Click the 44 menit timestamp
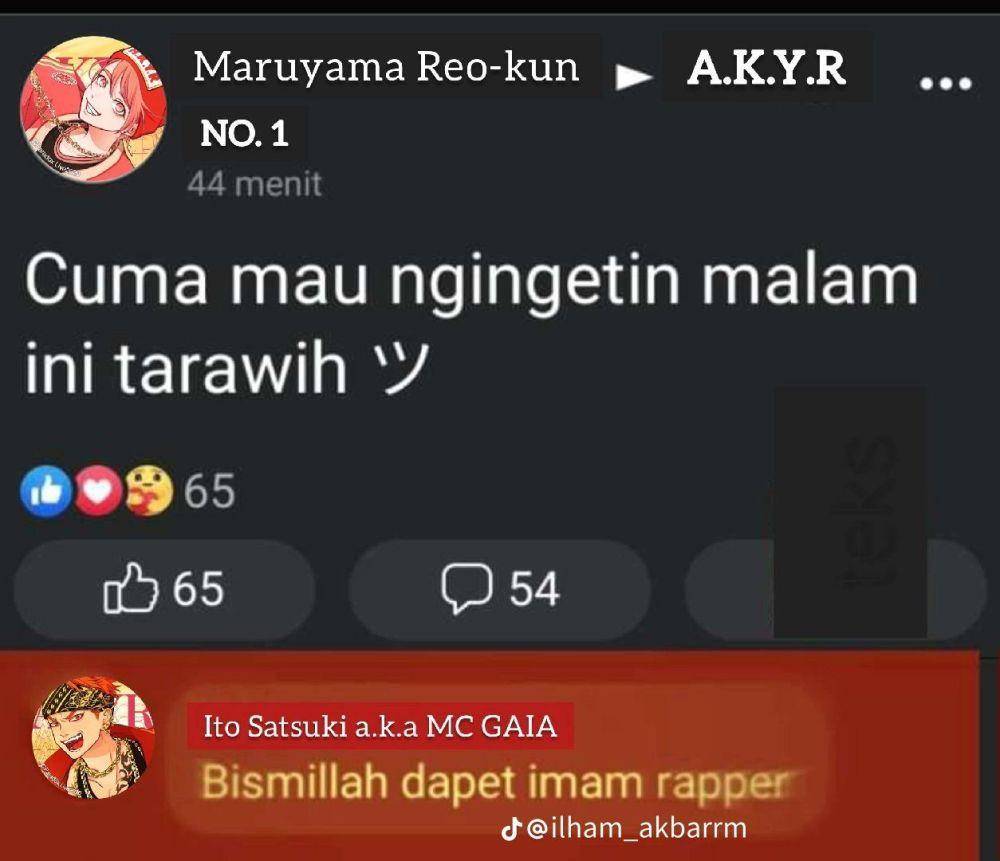Viewport: 1000px width, 861px height. click(x=254, y=184)
